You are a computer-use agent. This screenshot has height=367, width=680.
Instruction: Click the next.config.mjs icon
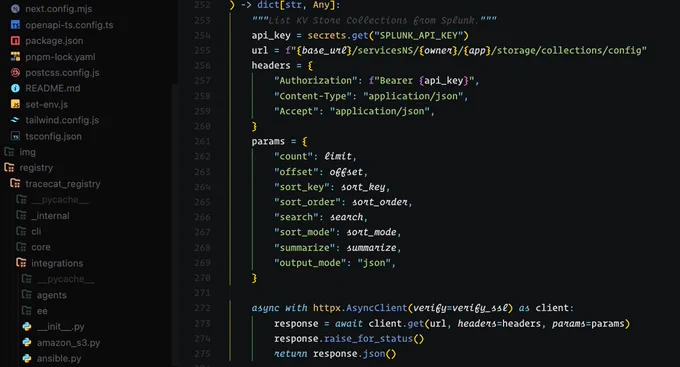pos(15,9)
